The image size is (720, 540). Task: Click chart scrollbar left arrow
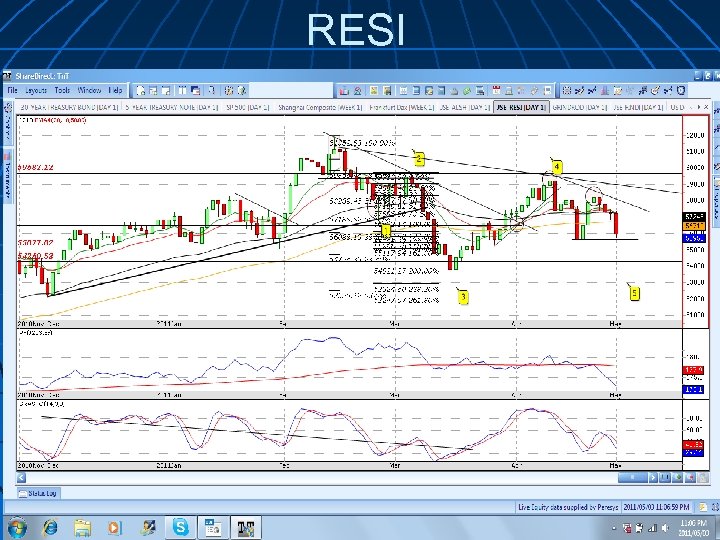point(21,478)
